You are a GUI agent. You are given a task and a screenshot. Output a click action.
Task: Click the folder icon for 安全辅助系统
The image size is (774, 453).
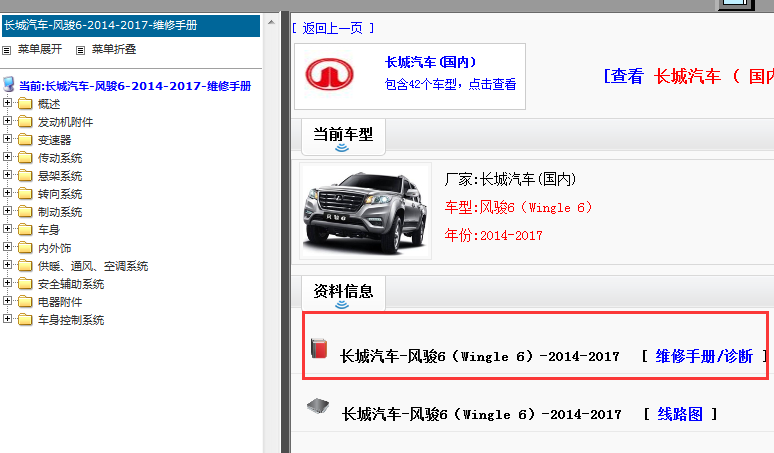pos(25,284)
